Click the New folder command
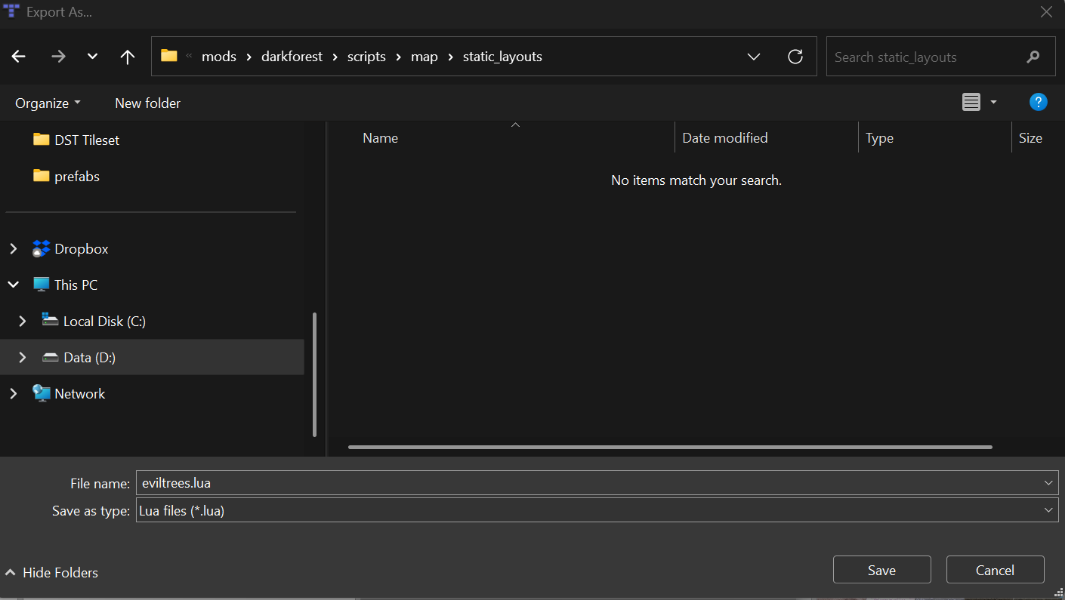Image resolution: width=1065 pixels, height=600 pixels. [x=147, y=103]
